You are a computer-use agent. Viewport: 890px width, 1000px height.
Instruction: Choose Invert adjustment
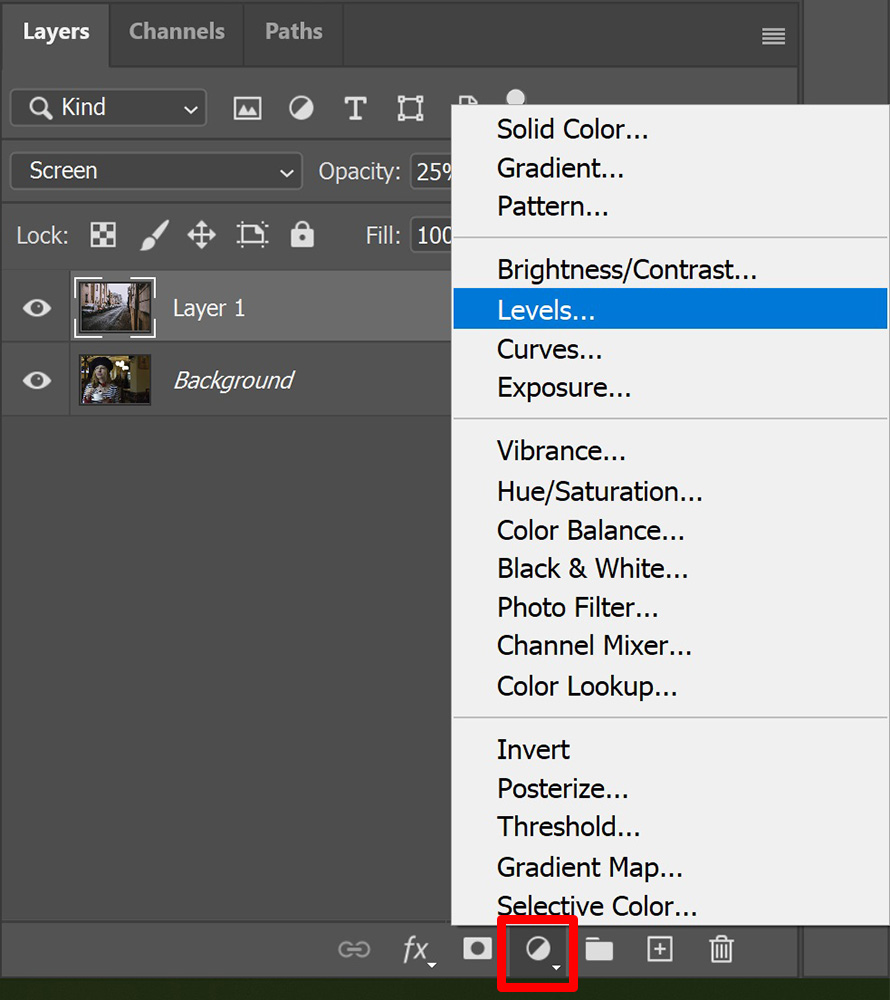pos(670,750)
